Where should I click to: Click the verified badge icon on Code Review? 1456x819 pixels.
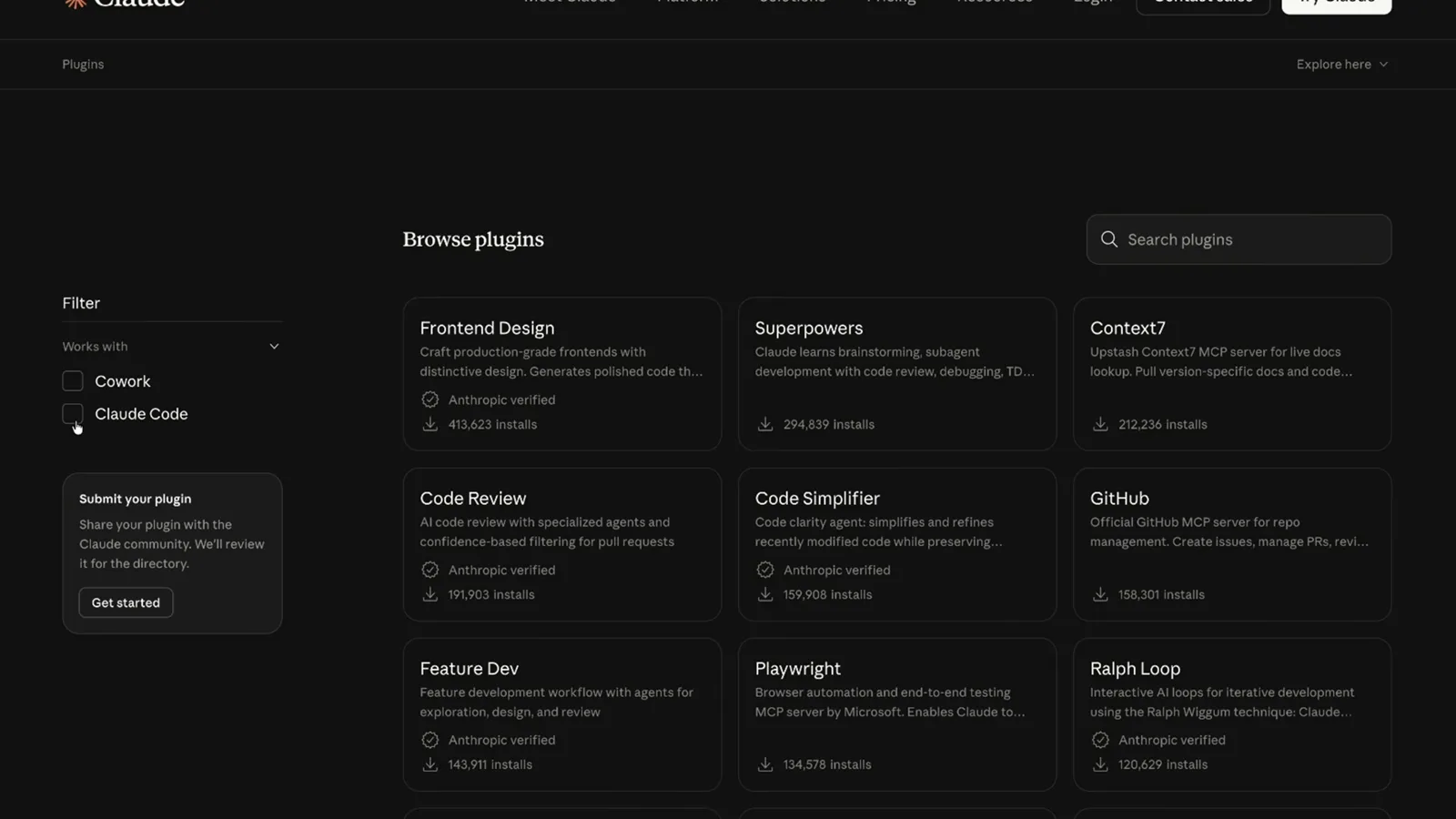pos(430,570)
